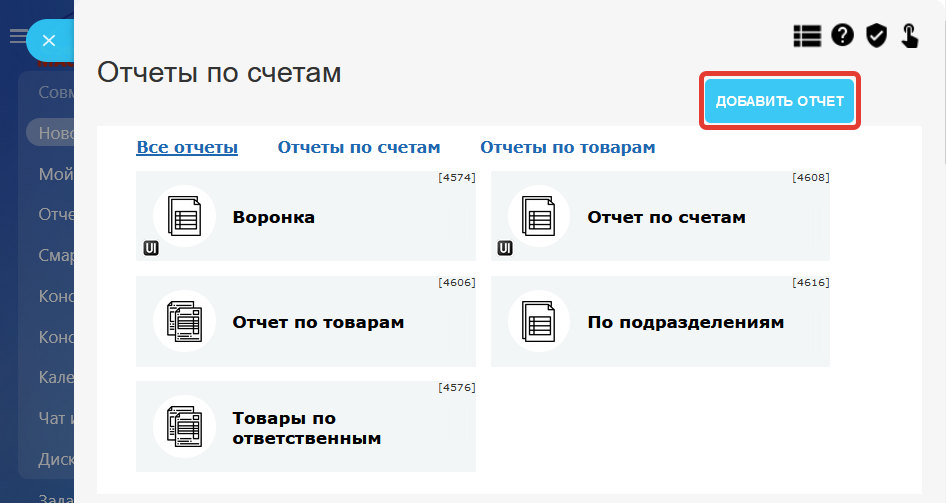This screenshot has height=503, width=946.
Task: Click the pointing hand icon
Action: [x=910, y=36]
